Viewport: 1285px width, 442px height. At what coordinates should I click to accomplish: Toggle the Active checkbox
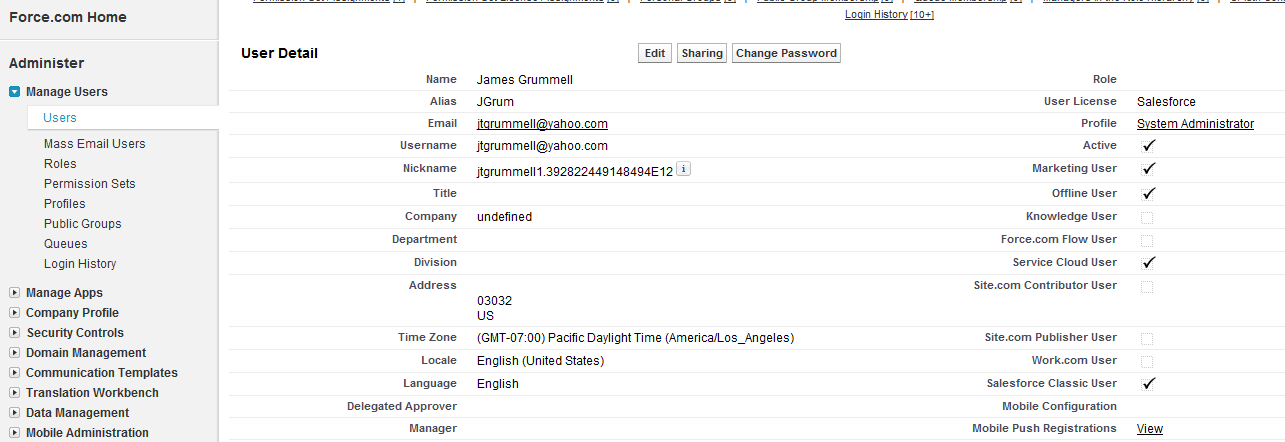point(1148,146)
